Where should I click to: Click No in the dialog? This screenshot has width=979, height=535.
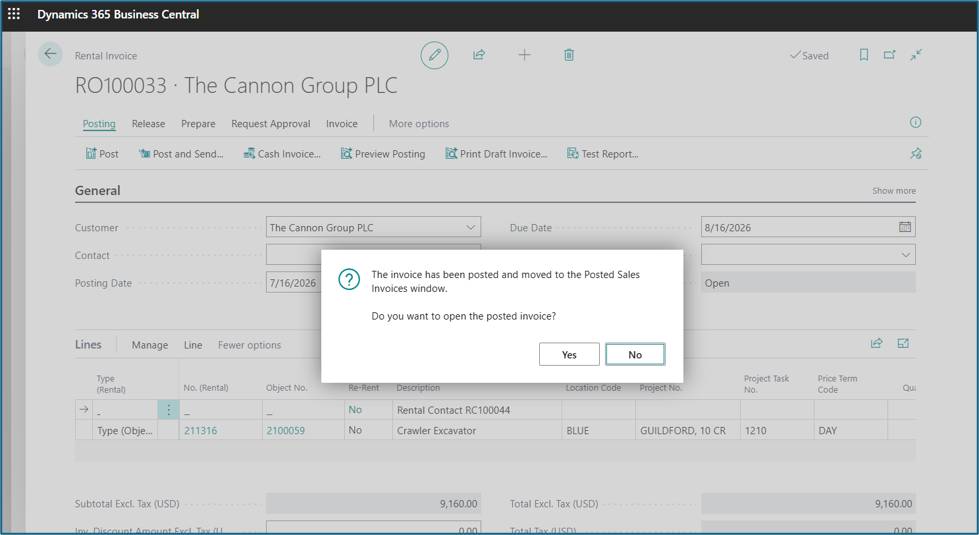(635, 355)
